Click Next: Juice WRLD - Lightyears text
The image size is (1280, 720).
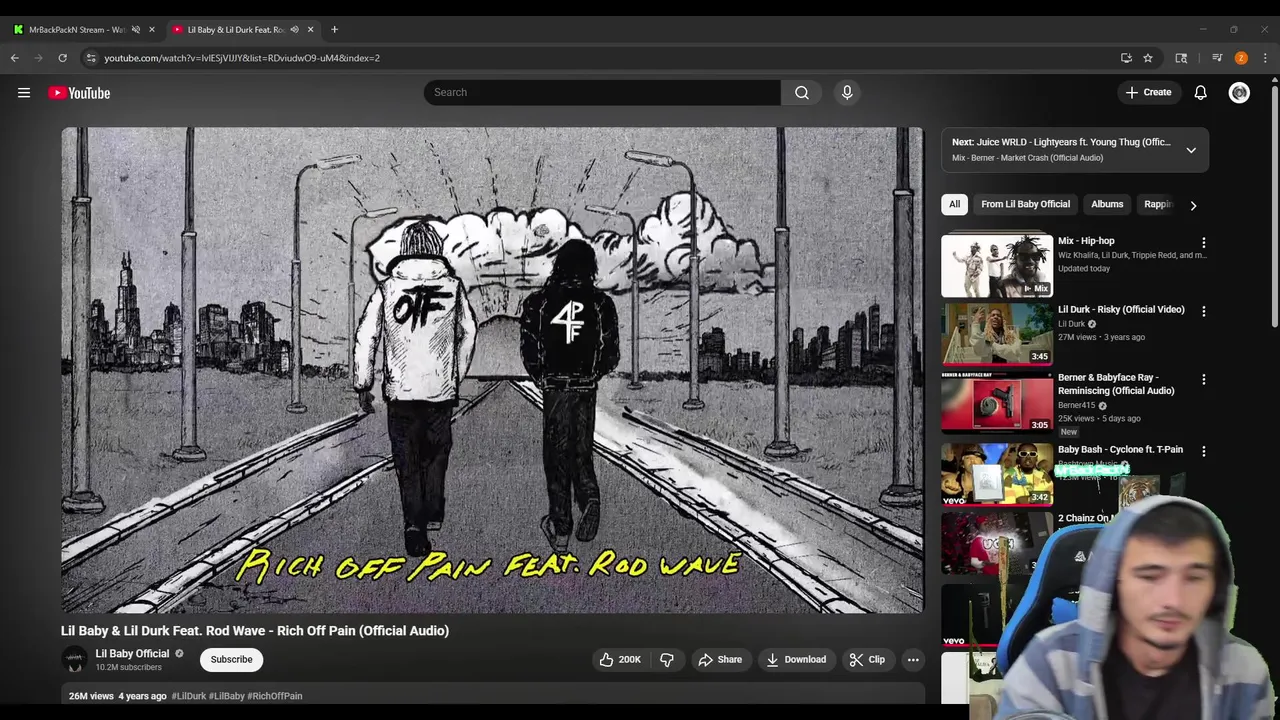pos(1061,142)
